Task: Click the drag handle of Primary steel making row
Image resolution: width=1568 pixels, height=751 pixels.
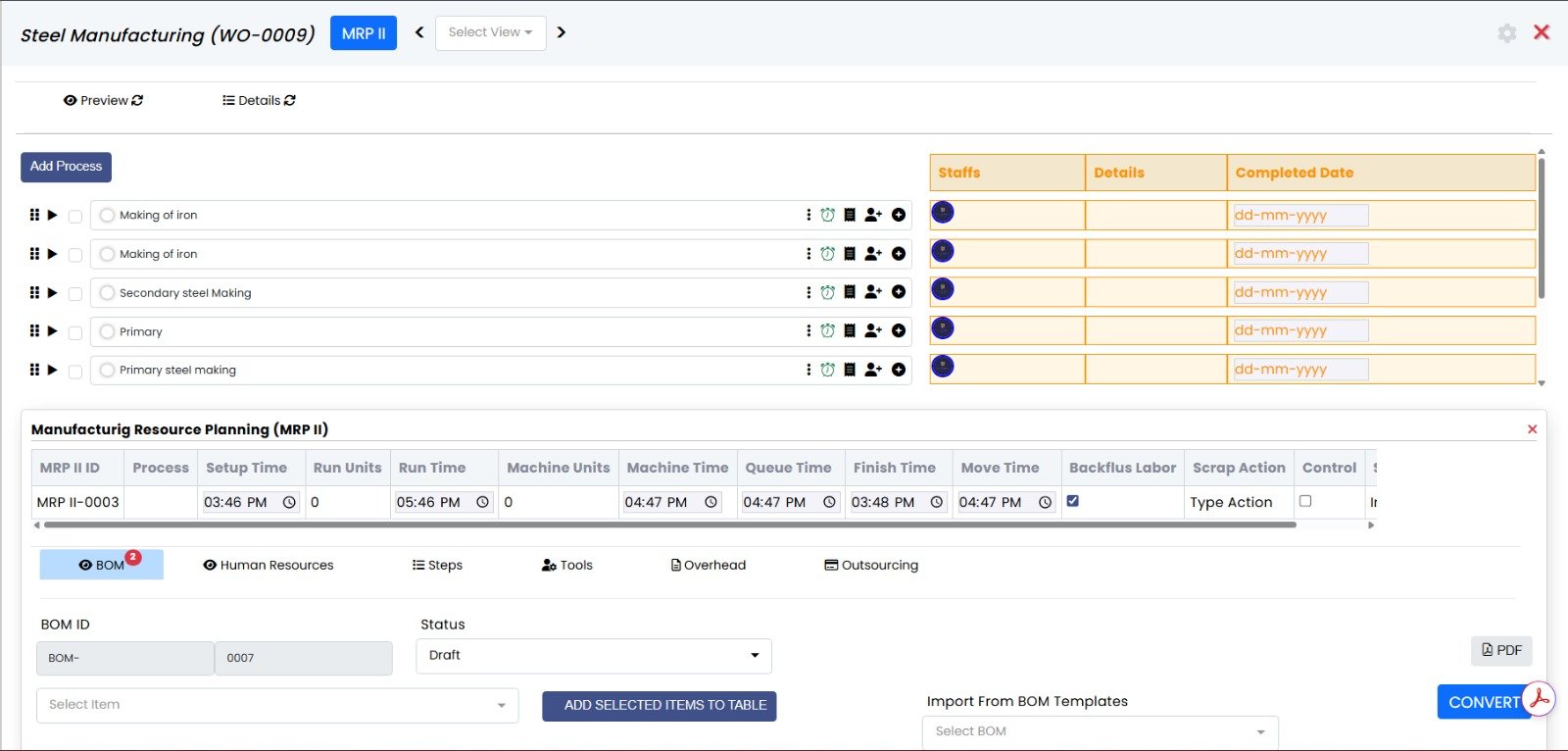Action: click(34, 370)
